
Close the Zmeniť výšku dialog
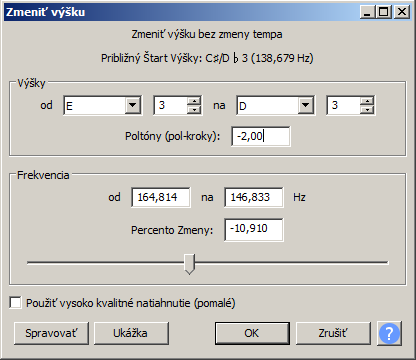[x=402, y=12]
